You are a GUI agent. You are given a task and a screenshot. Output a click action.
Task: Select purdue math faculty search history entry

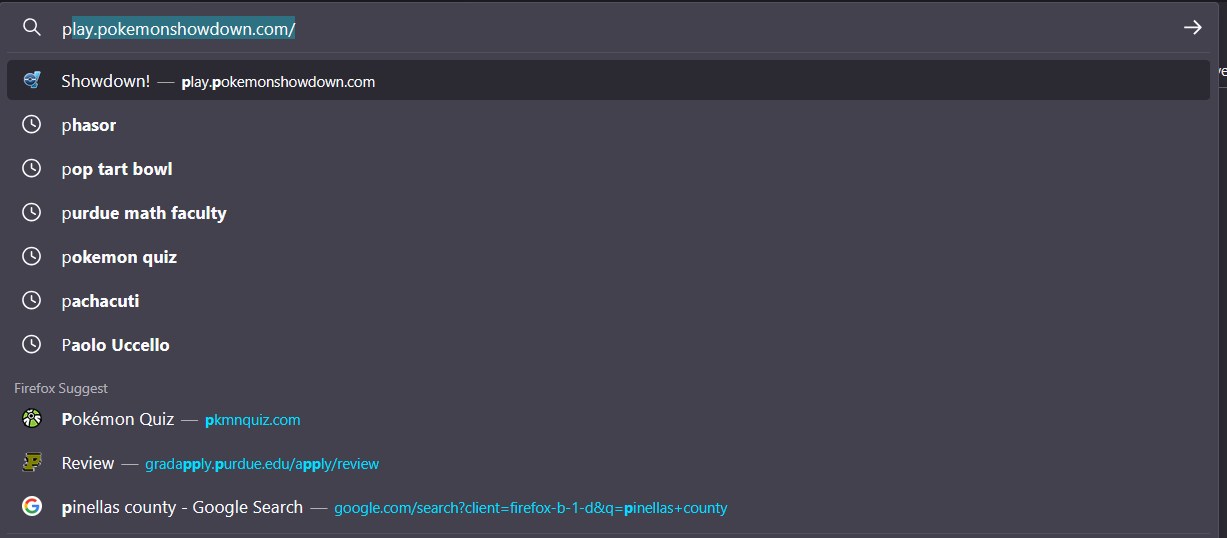click(x=608, y=213)
